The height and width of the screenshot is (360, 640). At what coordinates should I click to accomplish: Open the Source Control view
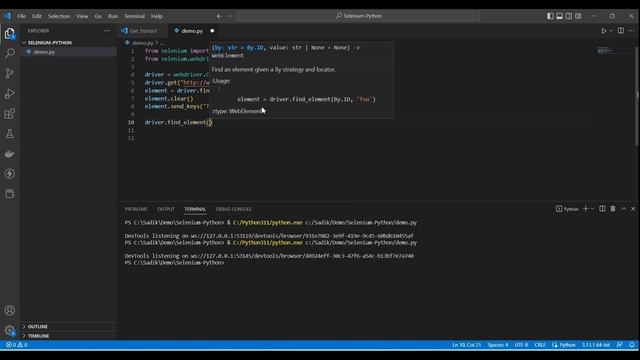[9, 73]
